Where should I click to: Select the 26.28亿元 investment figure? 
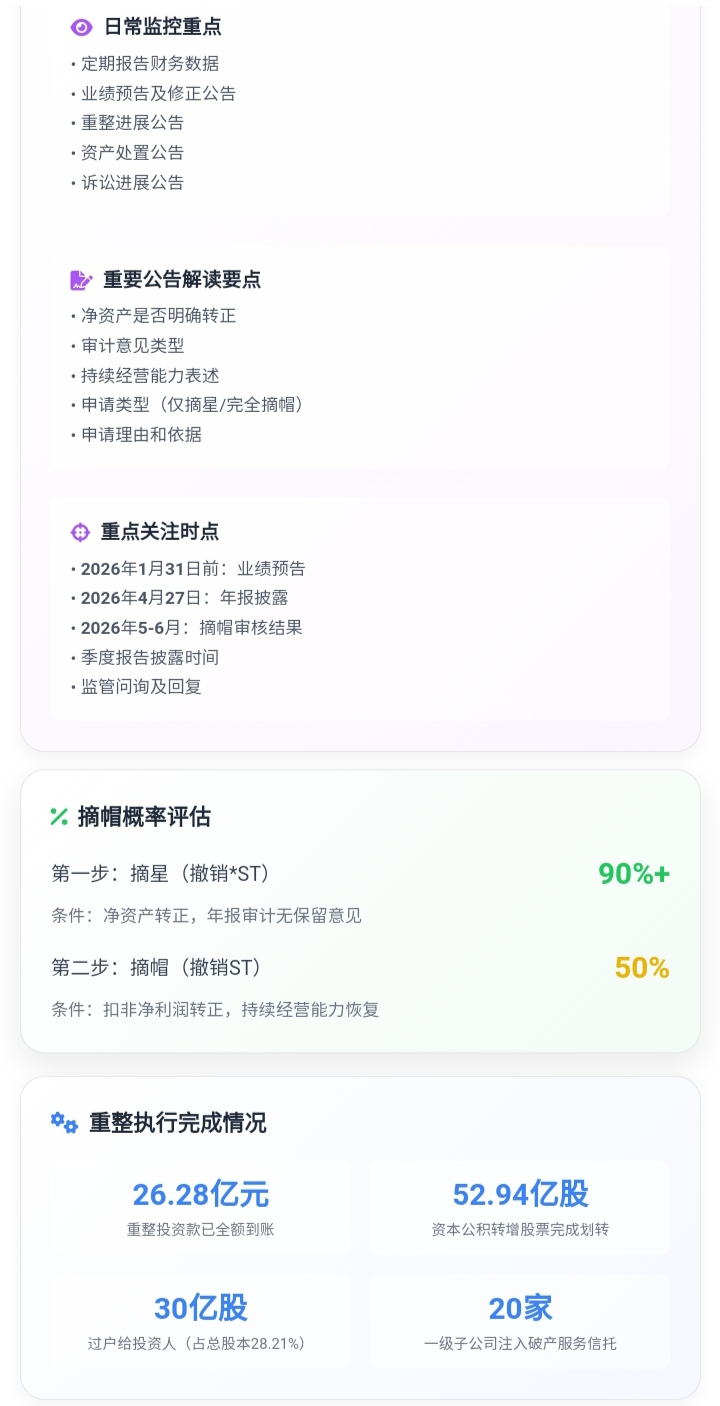point(201,1194)
